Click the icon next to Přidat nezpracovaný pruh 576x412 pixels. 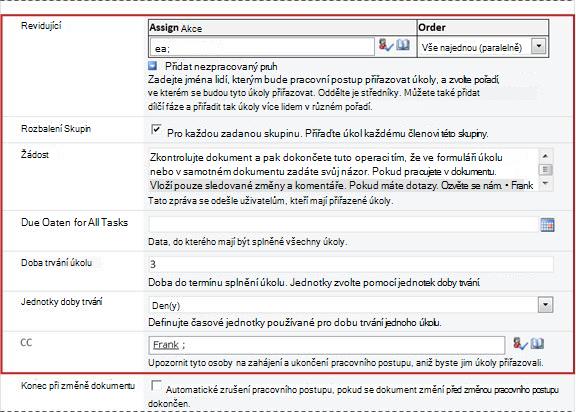(152, 66)
